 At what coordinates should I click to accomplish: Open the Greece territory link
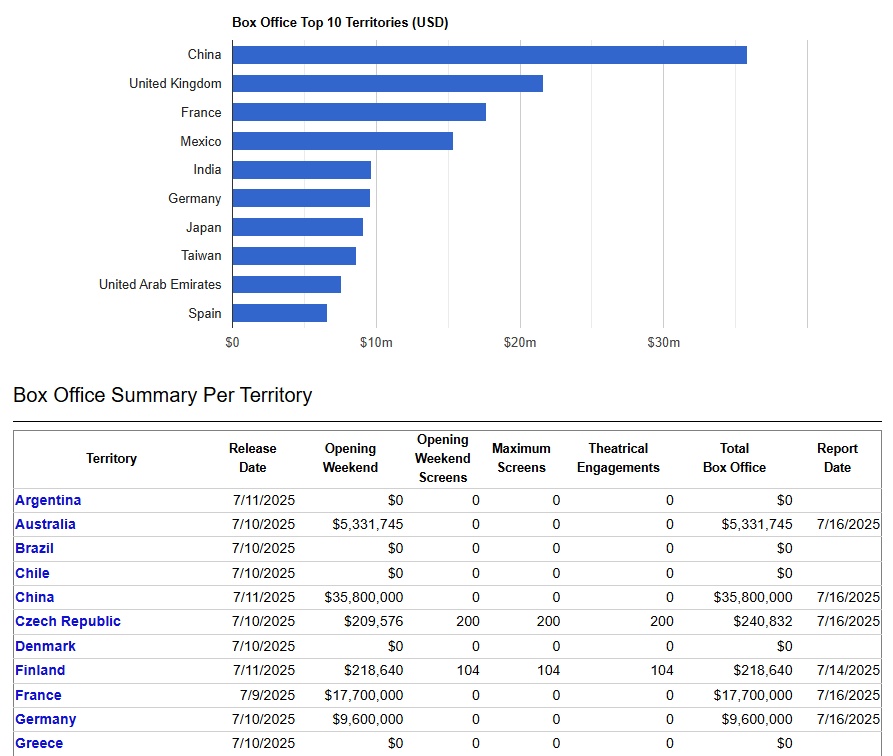click(x=39, y=743)
